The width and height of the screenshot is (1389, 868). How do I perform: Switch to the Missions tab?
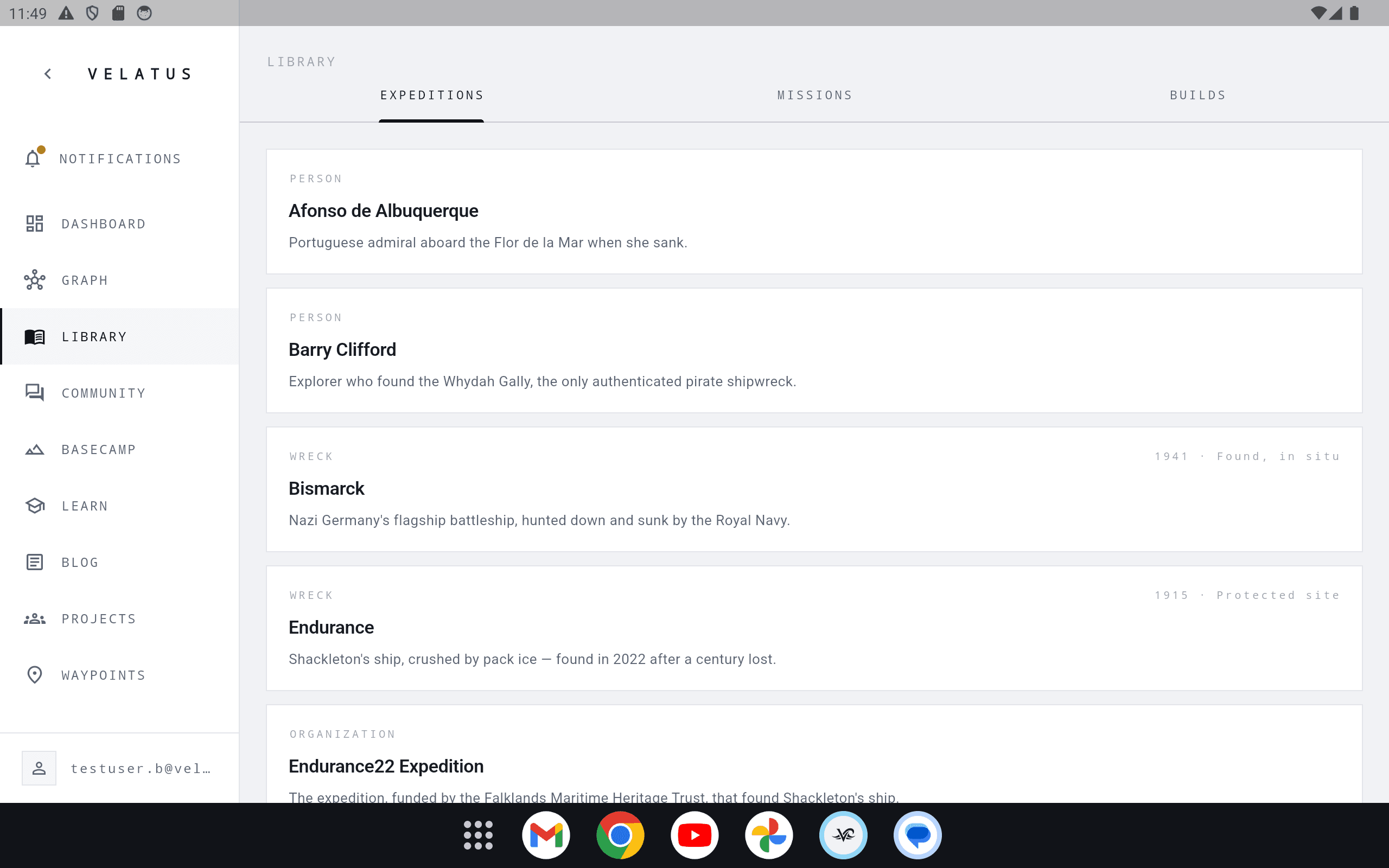tap(815, 95)
